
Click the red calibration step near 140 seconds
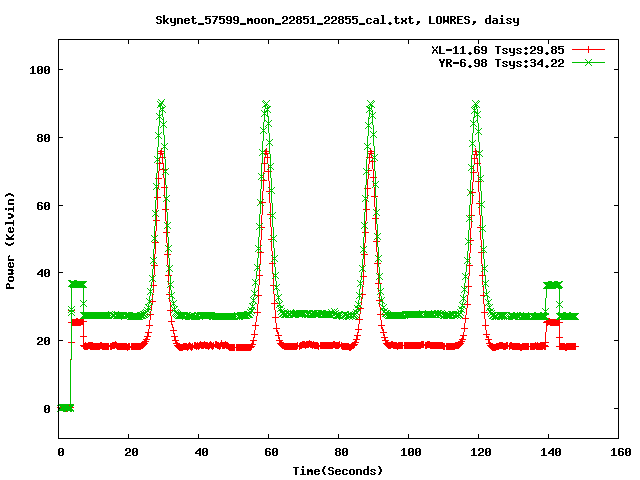[553, 322]
